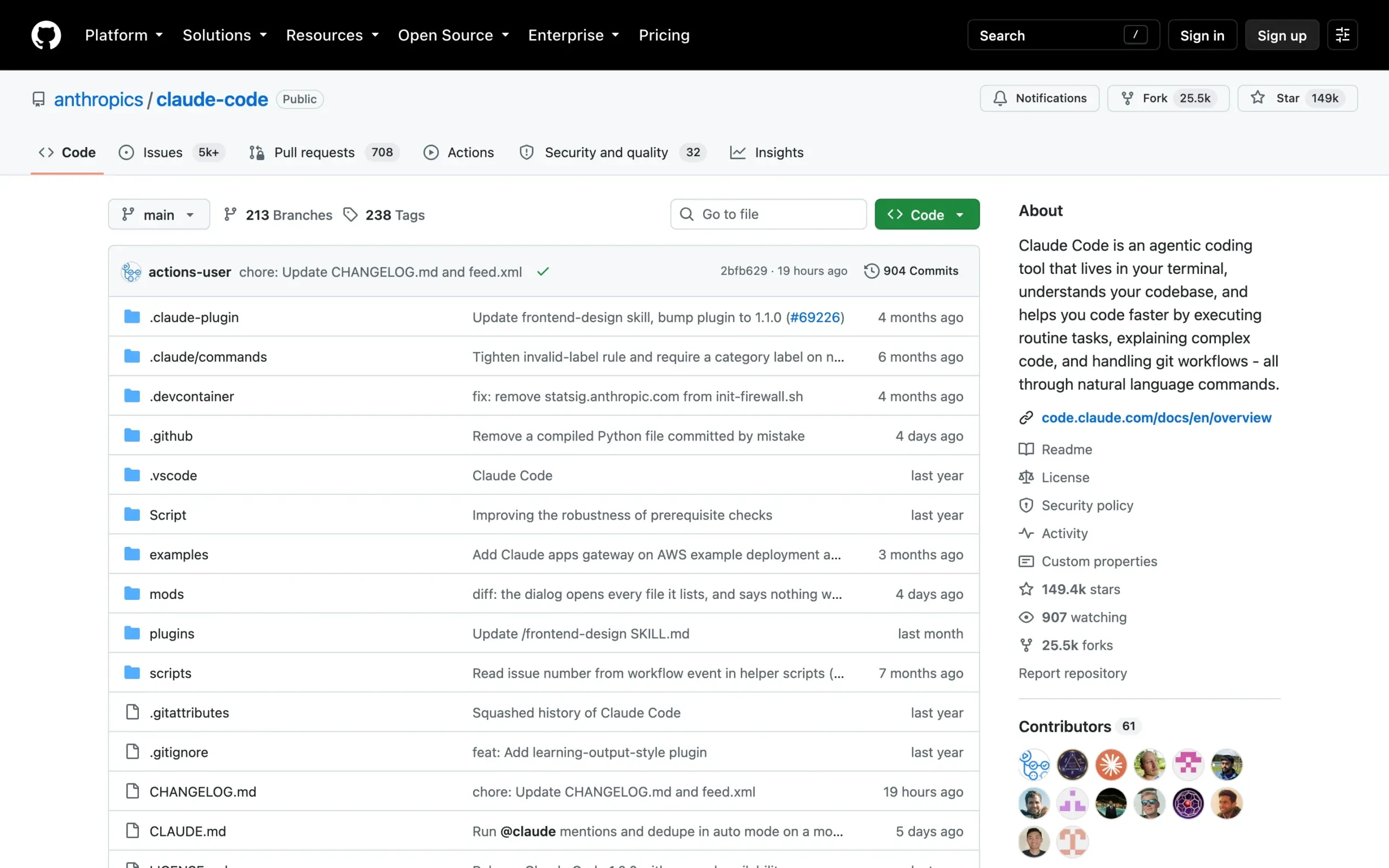Image resolution: width=1389 pixels, height=868 pixels.
Task: Fork the repository
Action: [1168, 98]
